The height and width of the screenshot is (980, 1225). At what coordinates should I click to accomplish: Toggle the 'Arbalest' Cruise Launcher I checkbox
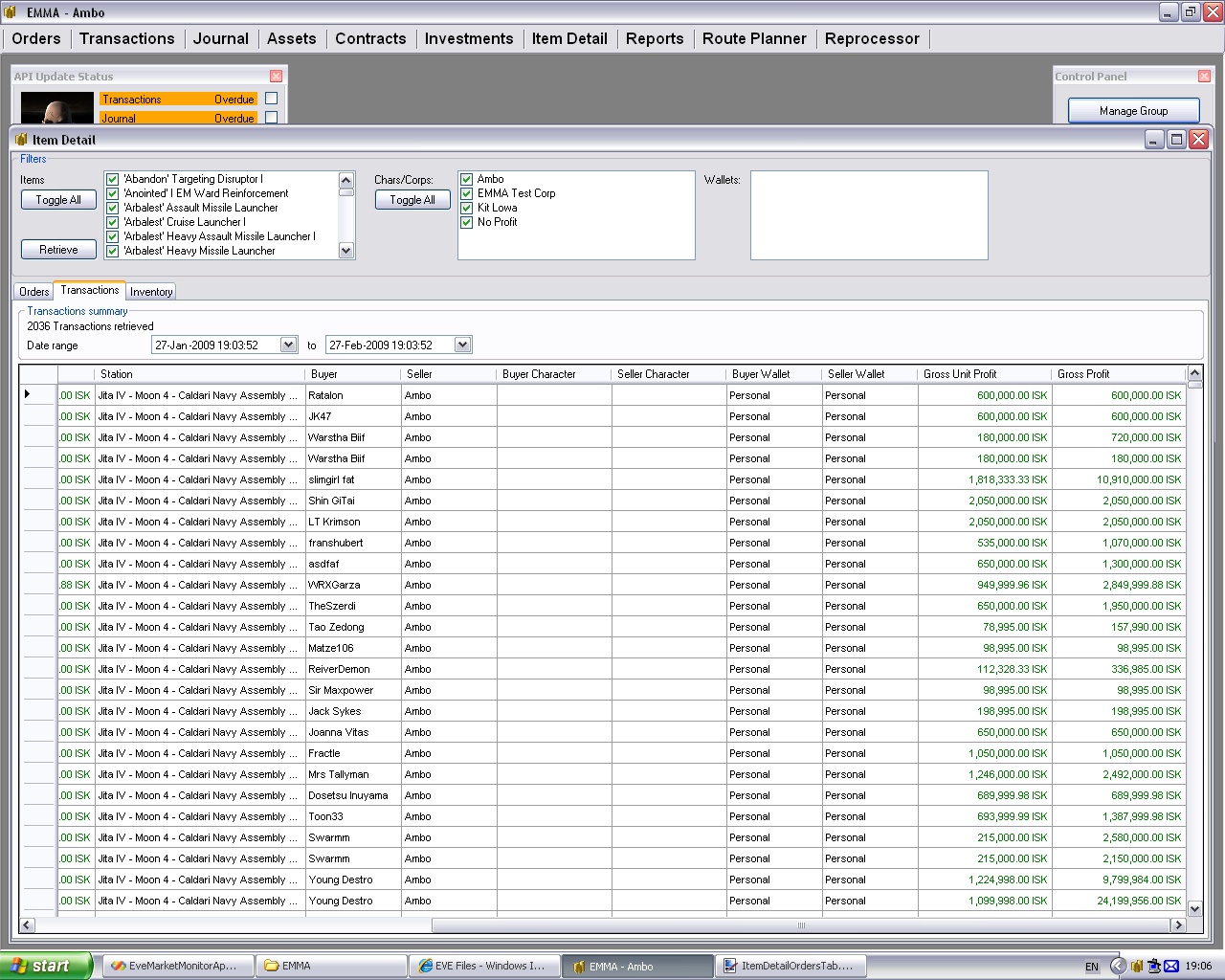[113, 222]
